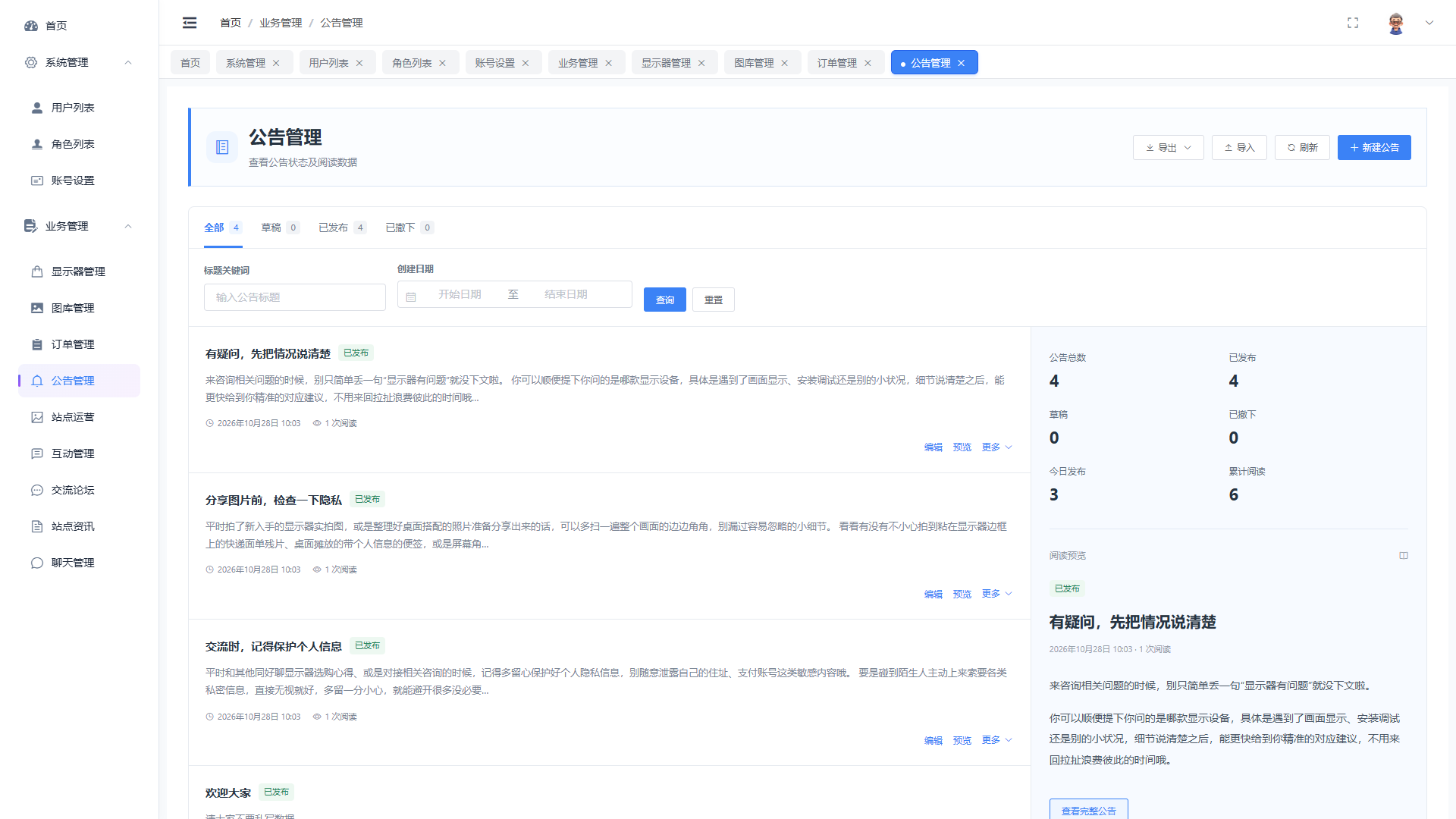Click the 站点资讯 document icon
1456x819 pixels.
point(37,526)
